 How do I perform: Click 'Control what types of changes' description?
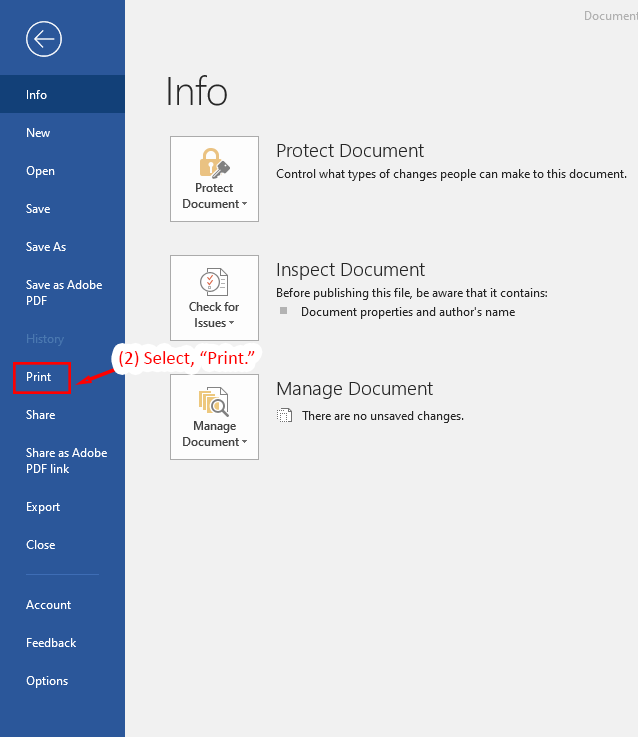pos(451,174)
